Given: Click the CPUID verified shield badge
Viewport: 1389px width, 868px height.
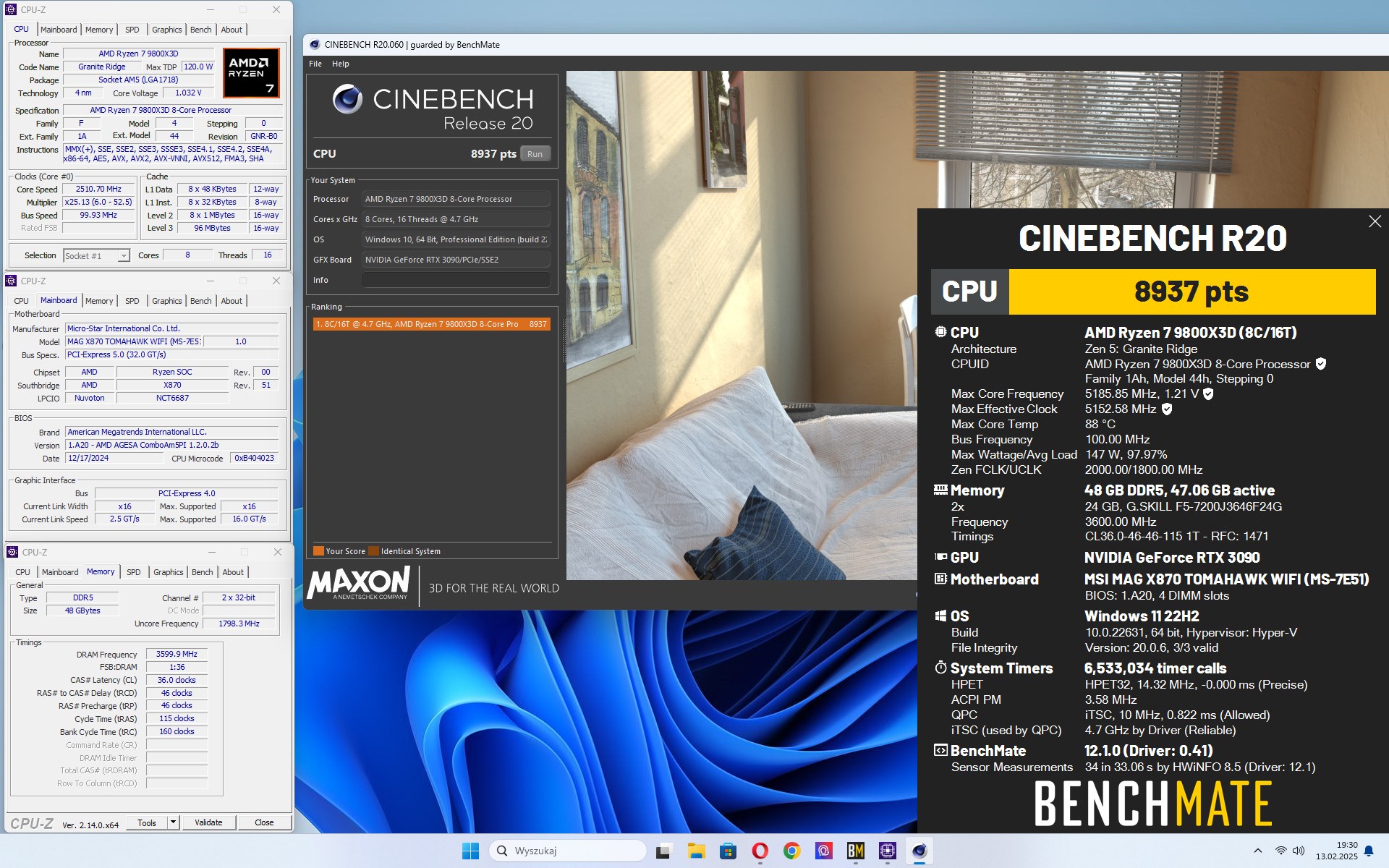Looking at the screenshot, I should point(1321,364).
